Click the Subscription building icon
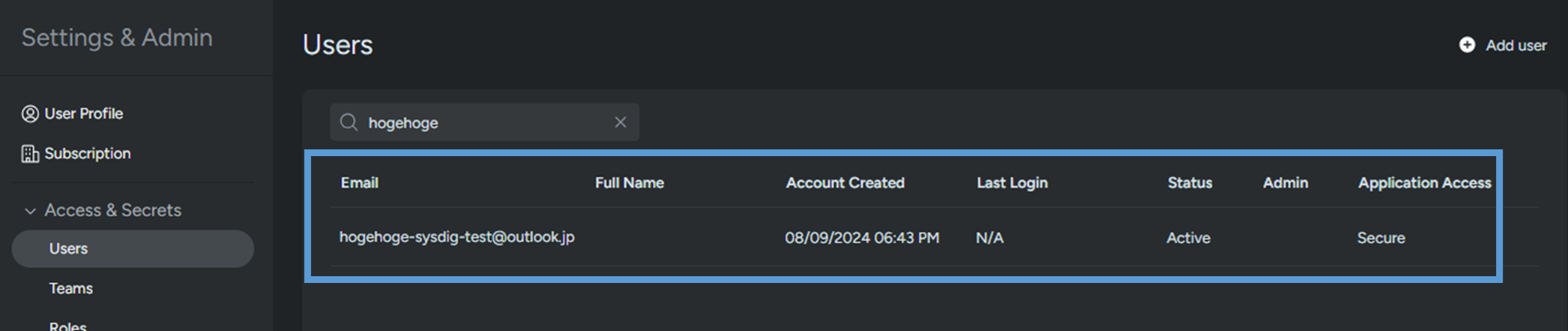The image size is (1568, 331). pos(30,154)
